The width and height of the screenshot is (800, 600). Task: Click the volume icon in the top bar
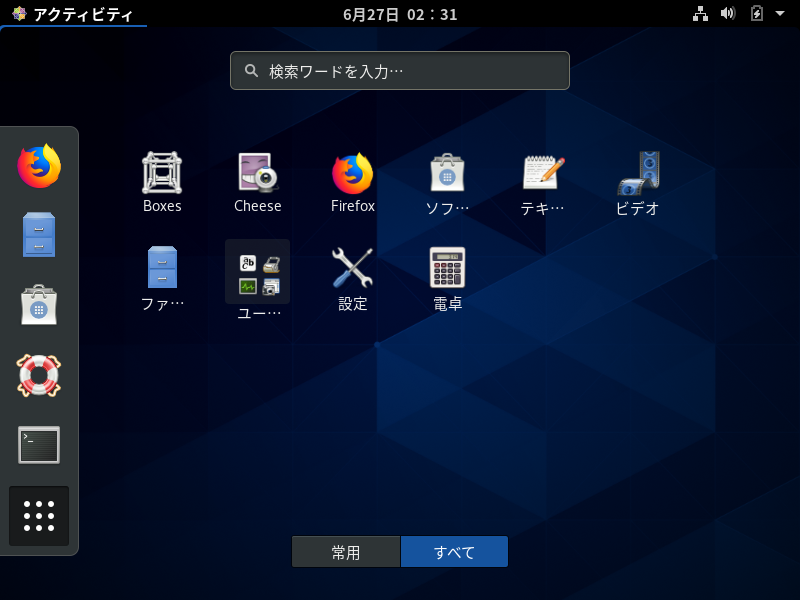click(x=728, y=14)
